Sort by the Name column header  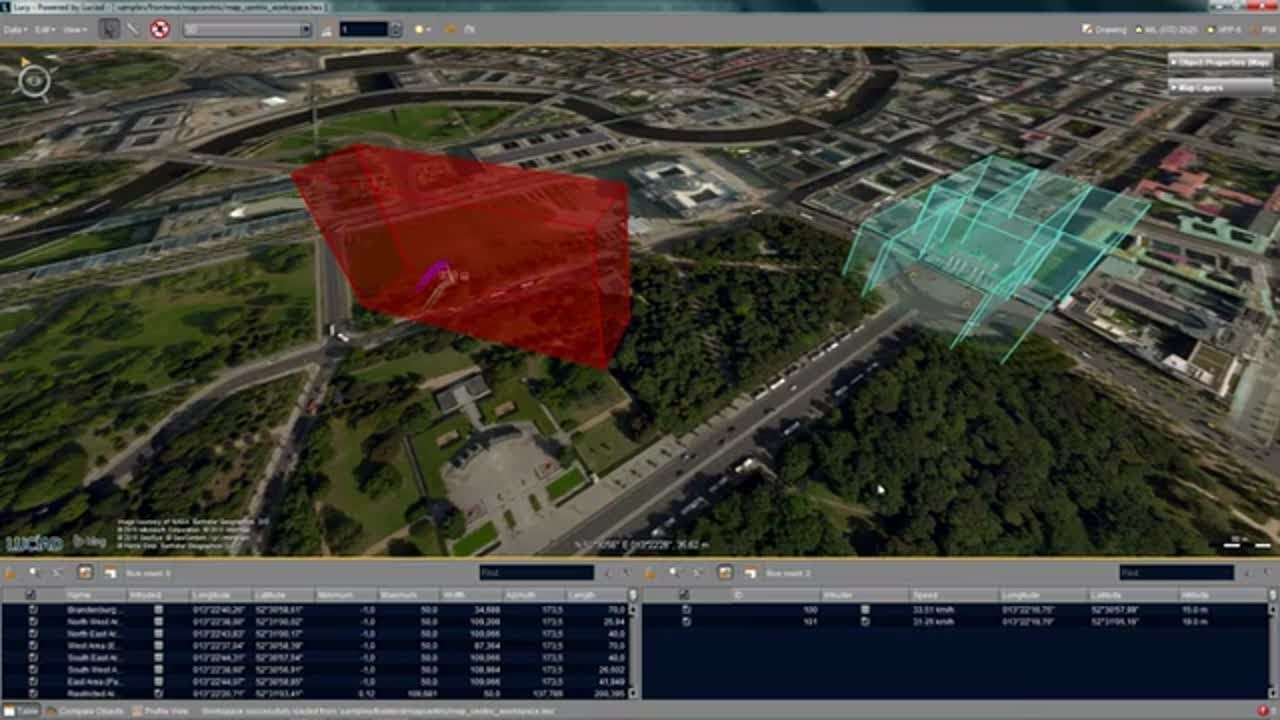click(95, 595)
